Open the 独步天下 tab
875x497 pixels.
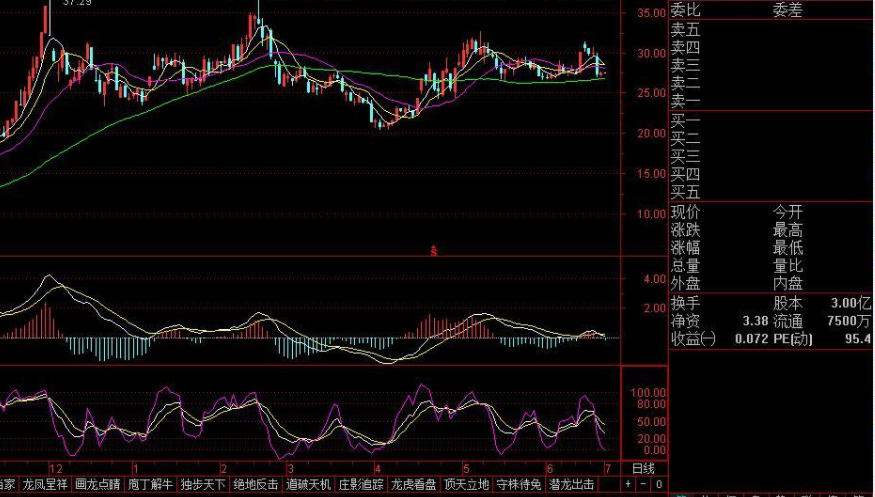(203, 485)
